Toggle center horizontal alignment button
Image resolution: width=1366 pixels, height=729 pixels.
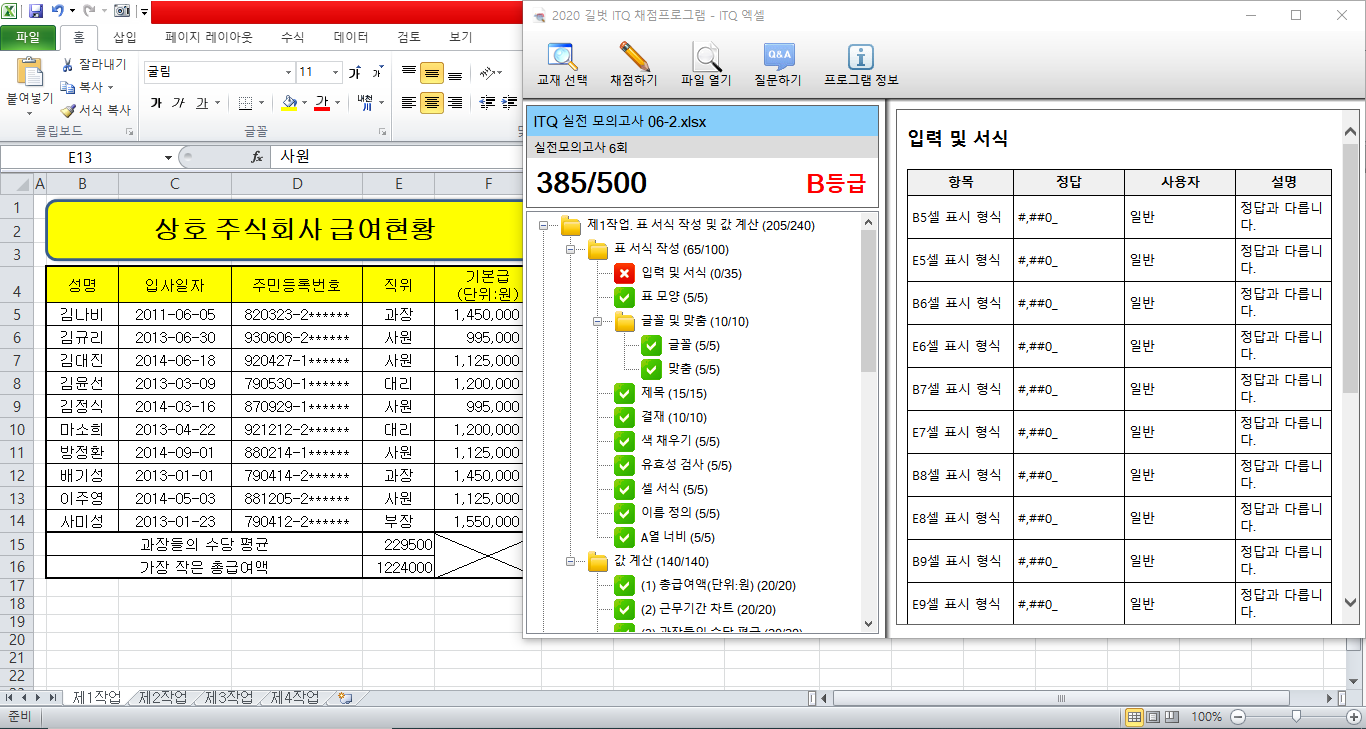point(431,103)
